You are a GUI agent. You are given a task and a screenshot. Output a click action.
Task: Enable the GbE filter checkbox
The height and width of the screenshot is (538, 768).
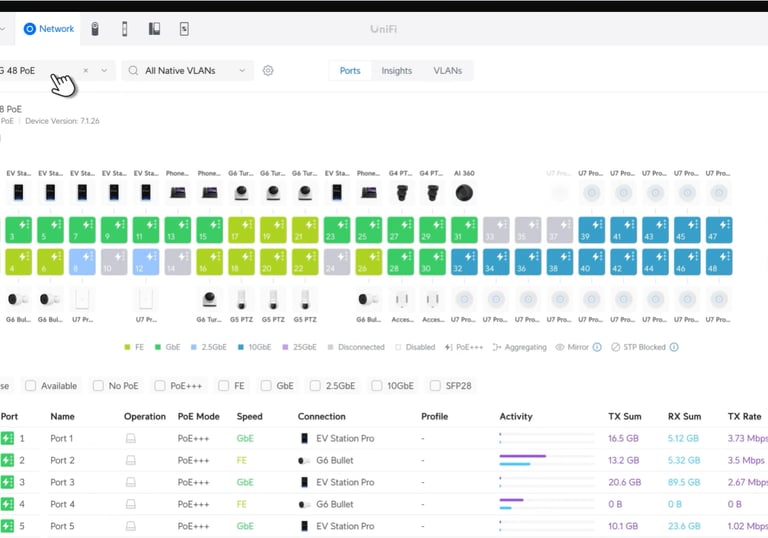click(266, 386)
